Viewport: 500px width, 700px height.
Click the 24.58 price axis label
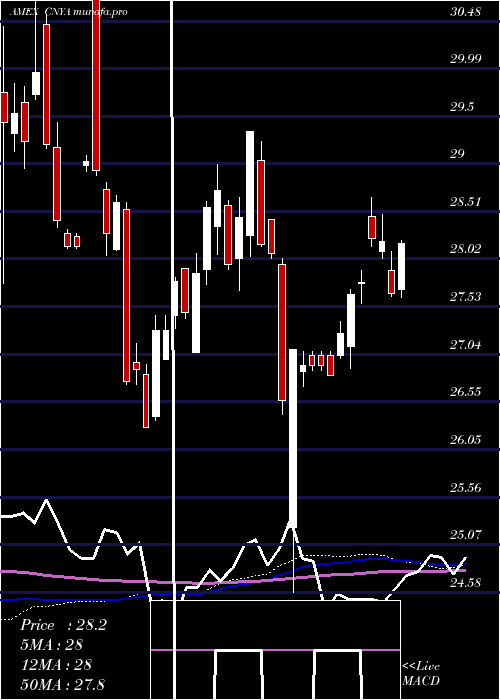(x=466, y=582)
